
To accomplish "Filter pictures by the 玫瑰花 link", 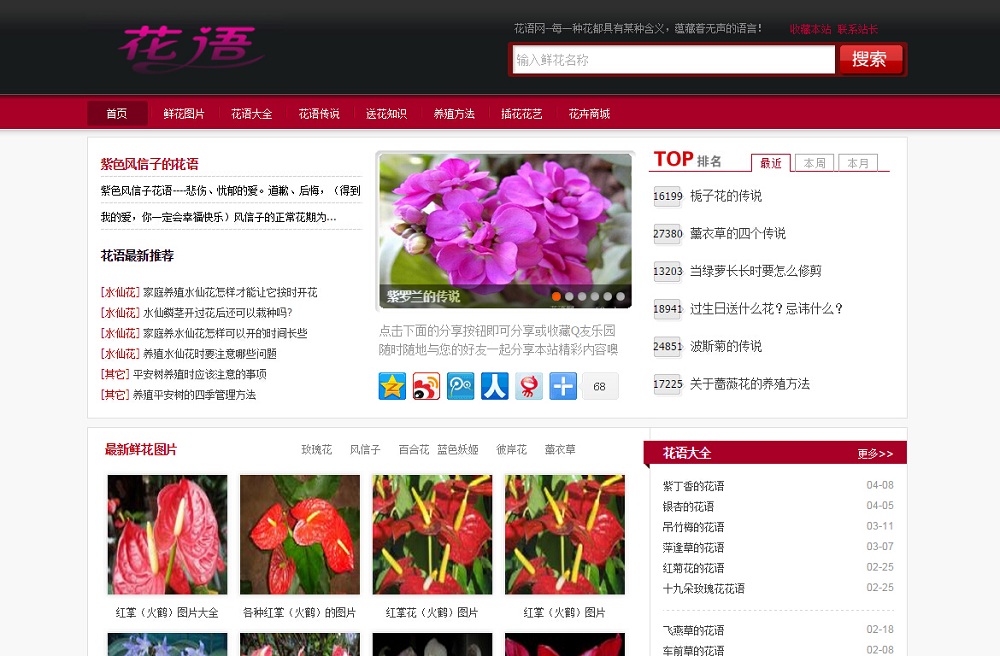I will pyautogui.click(x=317, y=449).
